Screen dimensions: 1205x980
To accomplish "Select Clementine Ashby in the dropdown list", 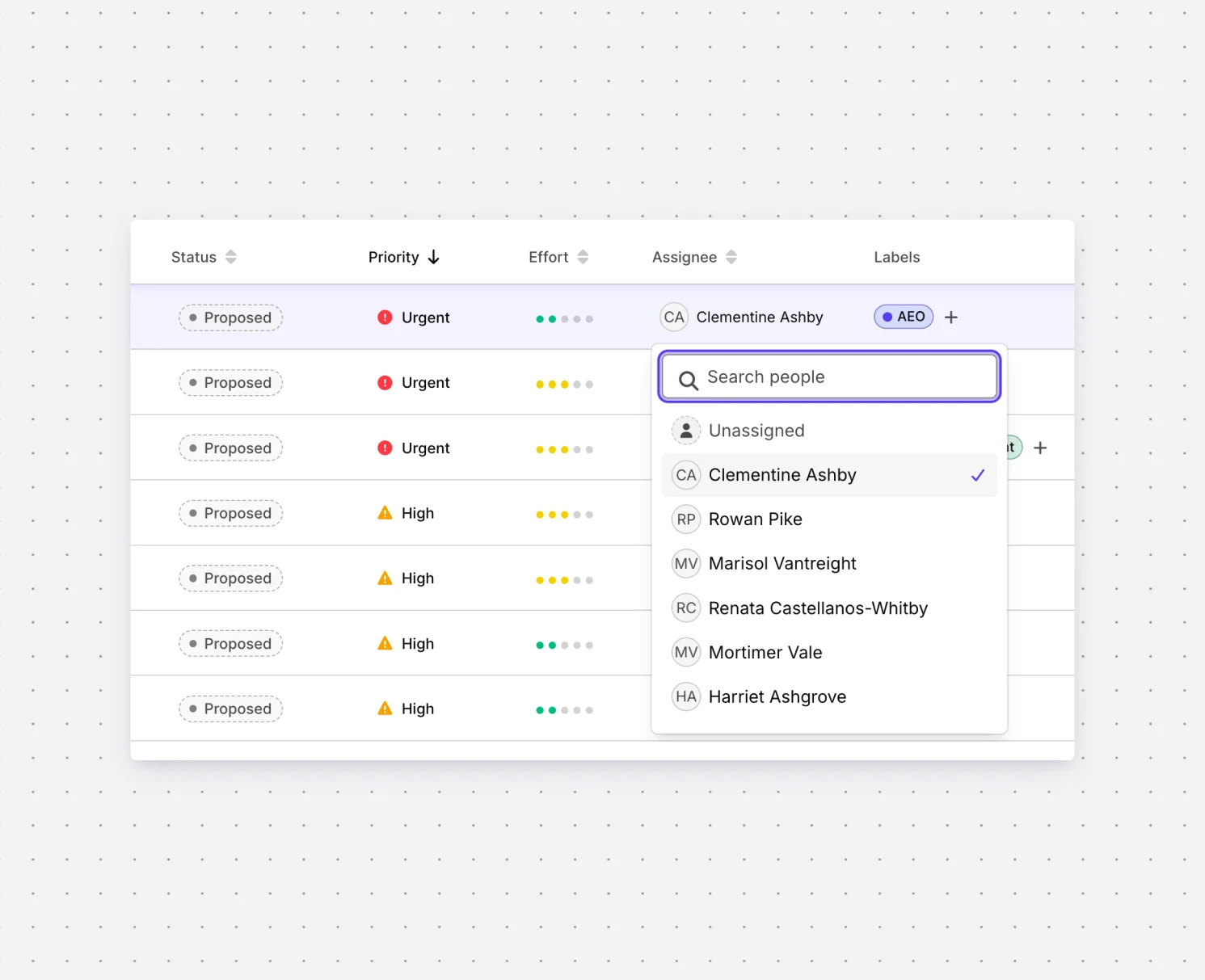I will coord(829,475).
